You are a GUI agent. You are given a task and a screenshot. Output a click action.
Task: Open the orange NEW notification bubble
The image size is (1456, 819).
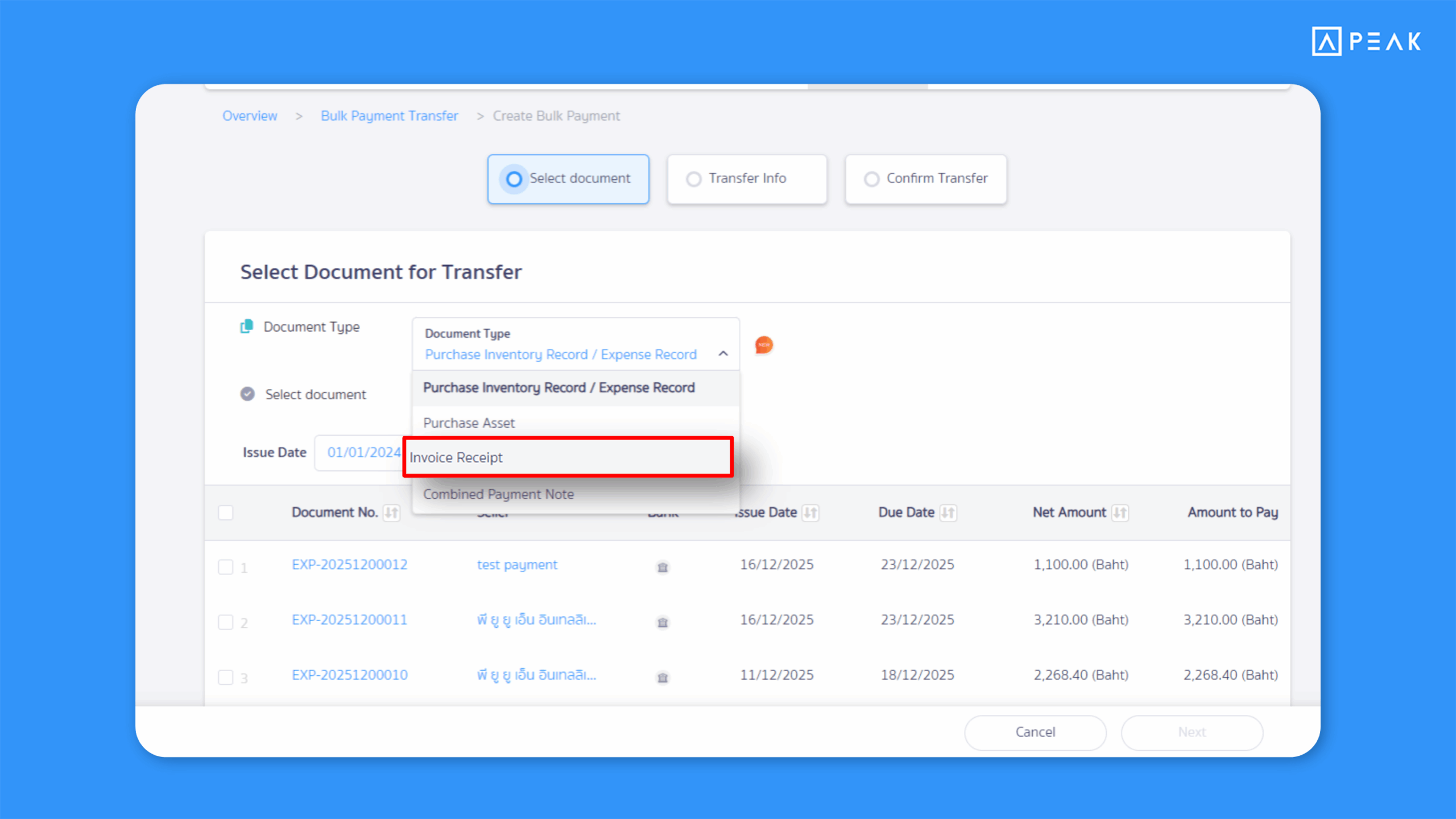(x=763, y=345)
